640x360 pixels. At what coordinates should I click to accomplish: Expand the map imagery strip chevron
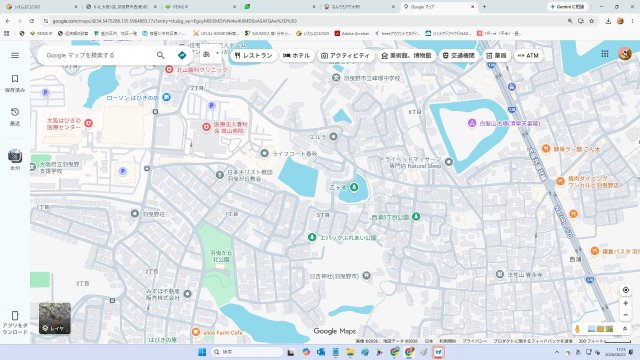(624, 329)
